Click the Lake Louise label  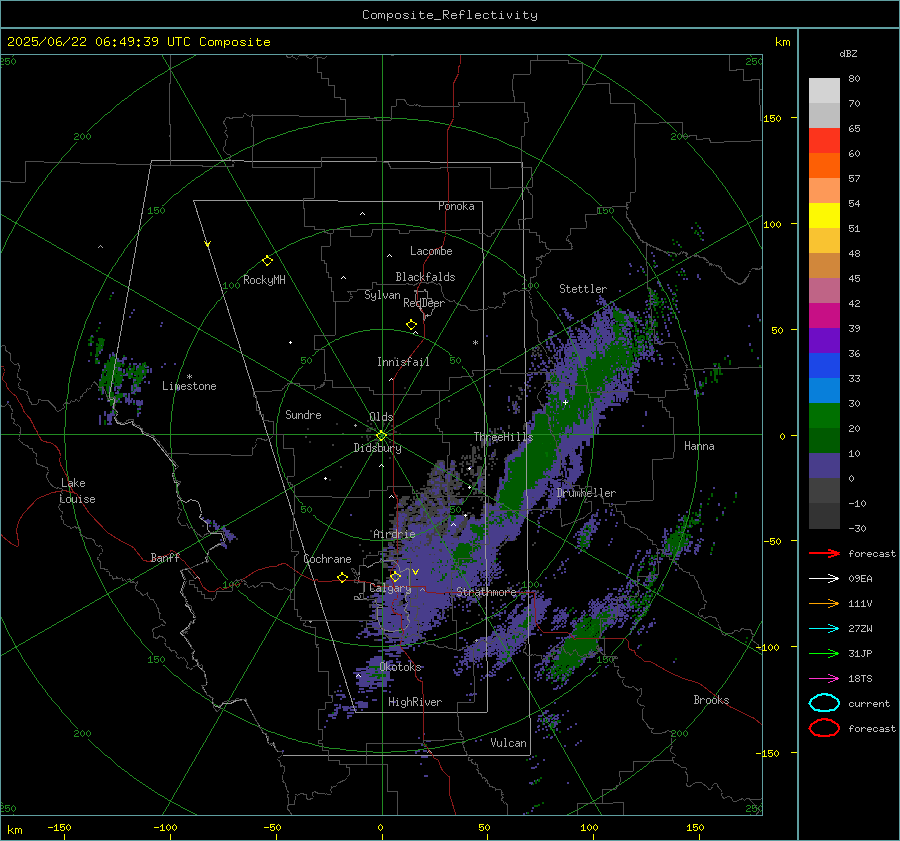pyautogui.click(x=77, y=491)
